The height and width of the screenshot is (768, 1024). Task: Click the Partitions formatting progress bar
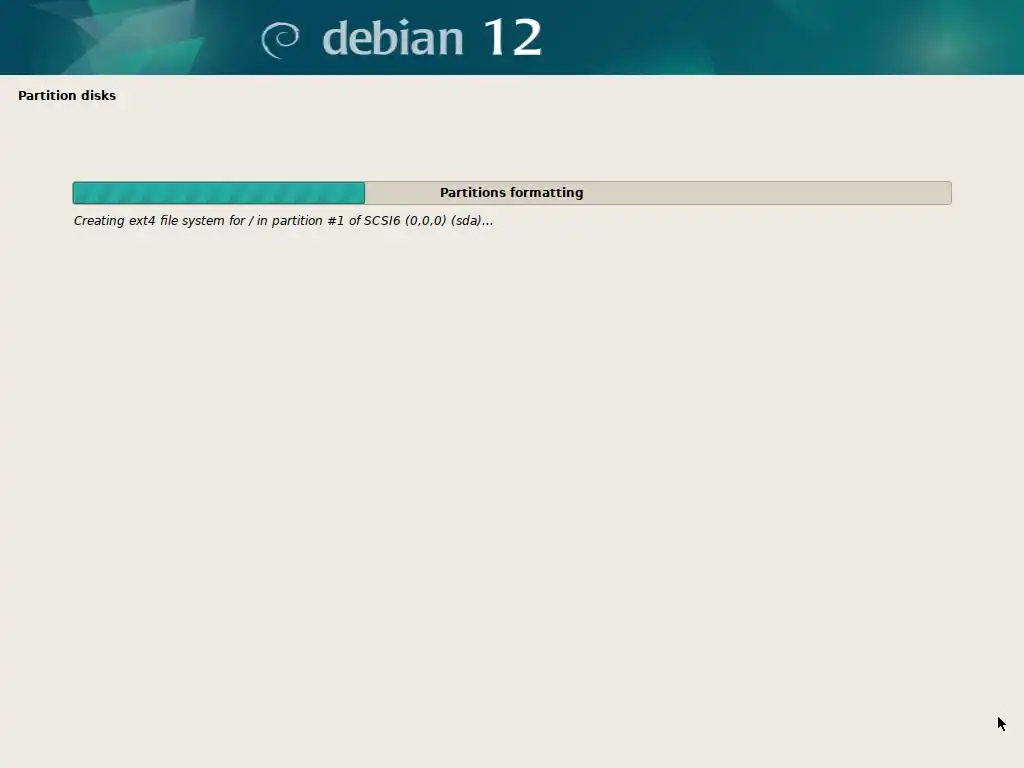click(512, 193)
